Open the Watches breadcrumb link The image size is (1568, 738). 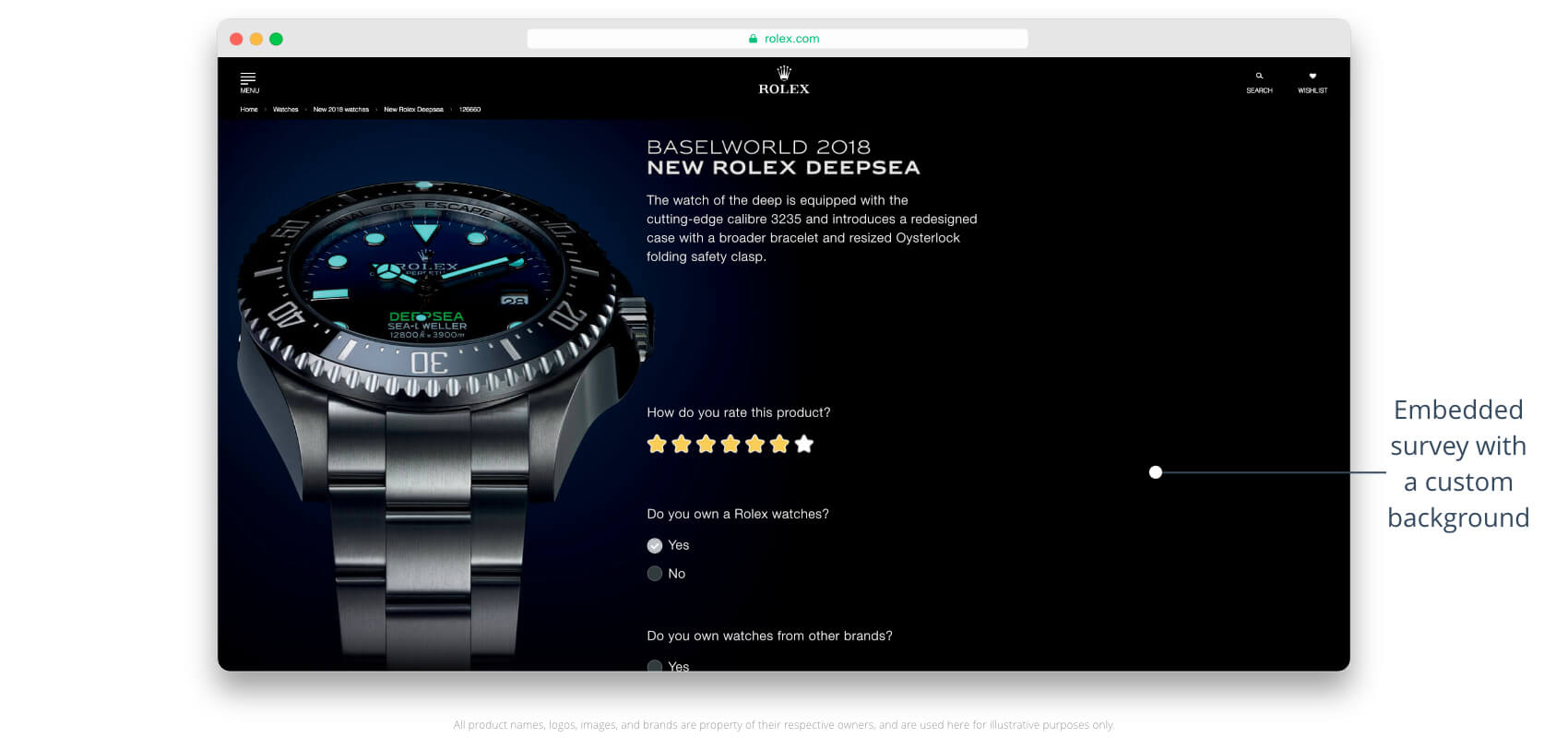[286, 109]
